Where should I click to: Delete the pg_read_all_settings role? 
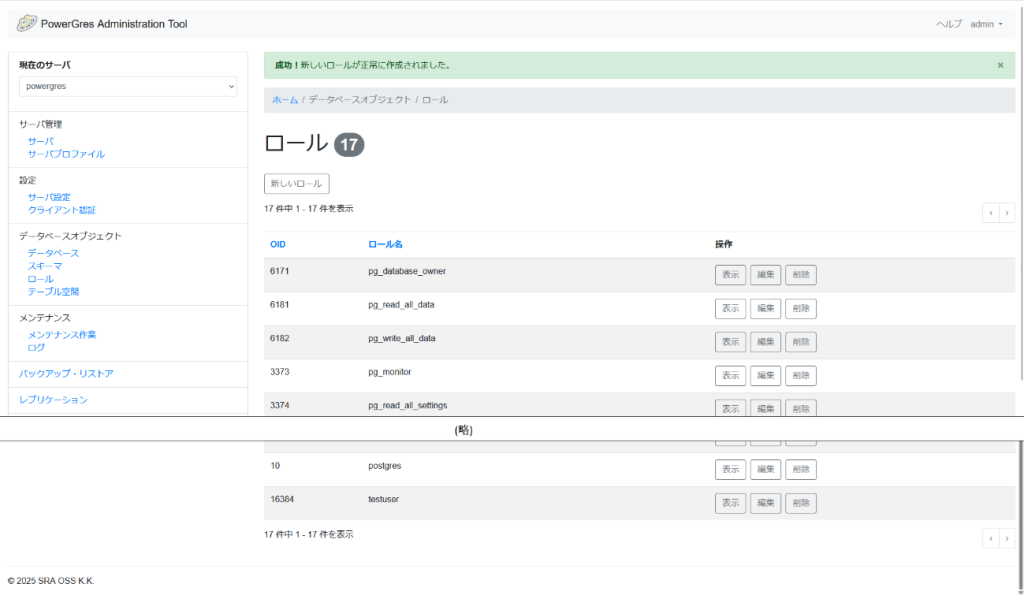[x=801, y=408]
